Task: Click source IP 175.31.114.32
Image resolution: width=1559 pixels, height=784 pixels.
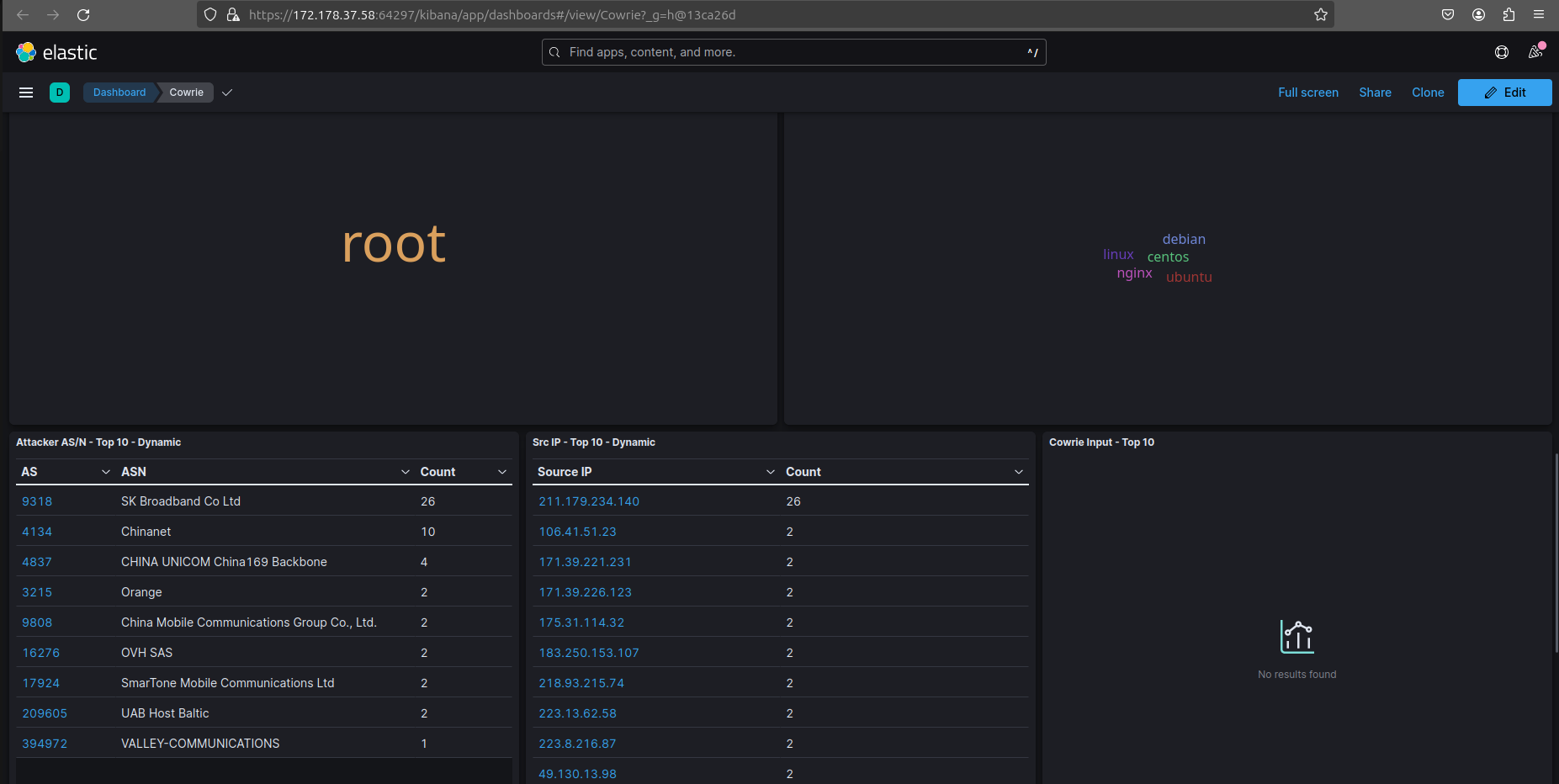Action: (x=581, y=622)
